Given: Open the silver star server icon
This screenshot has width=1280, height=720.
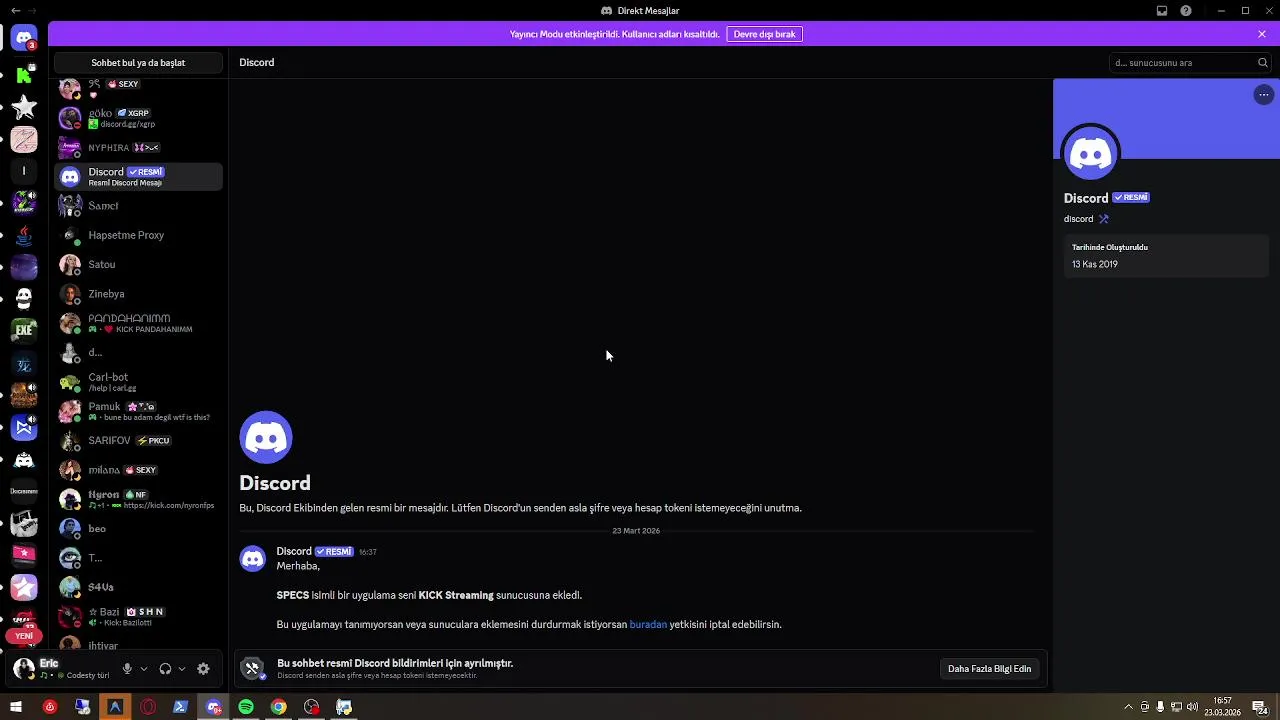Looking at the screenshot, I should coord(24,107).
